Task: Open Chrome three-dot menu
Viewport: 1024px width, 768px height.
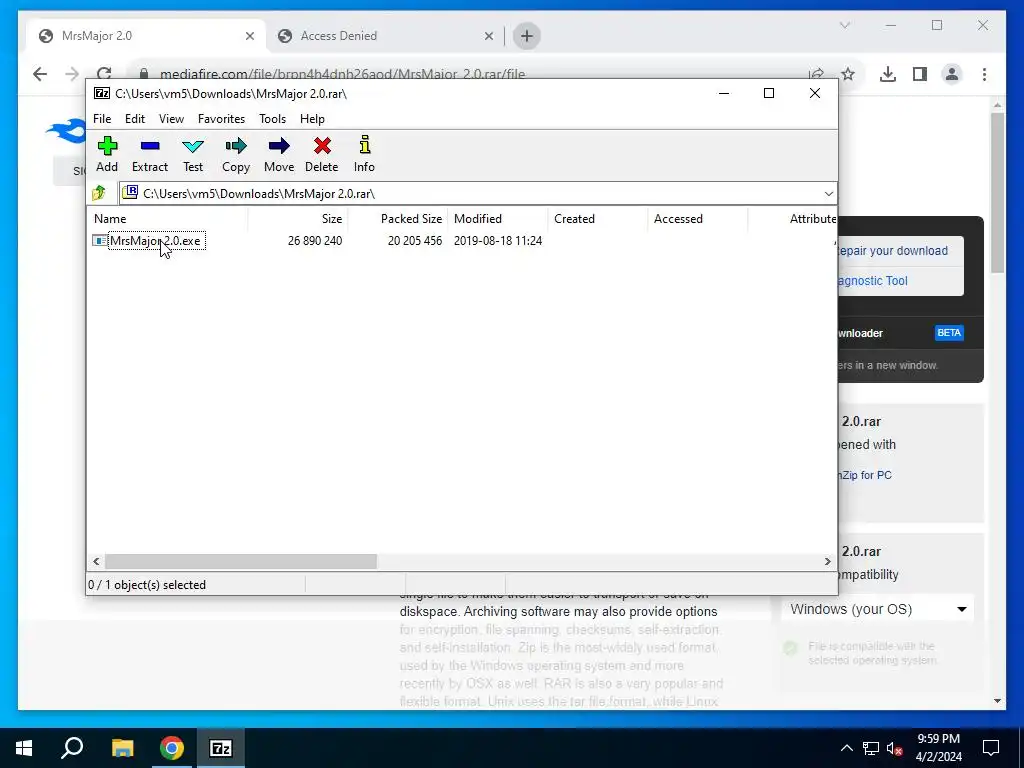Action: pyautogui.click(x=984, y=74)
